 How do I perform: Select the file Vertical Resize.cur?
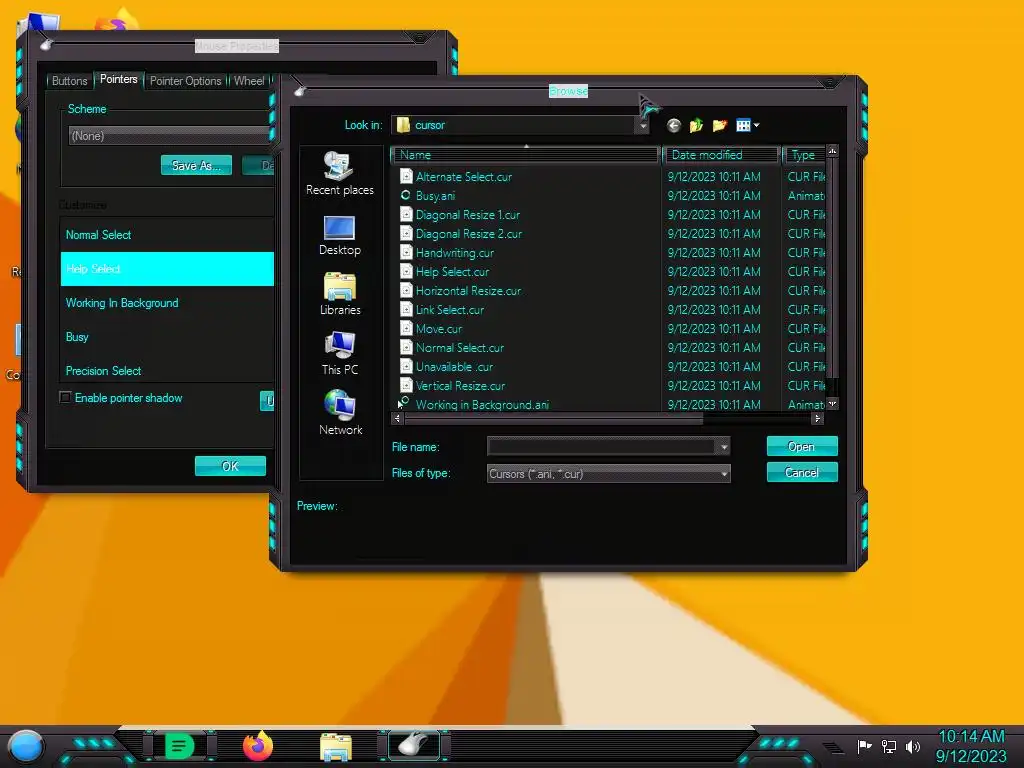click(460, 385)
